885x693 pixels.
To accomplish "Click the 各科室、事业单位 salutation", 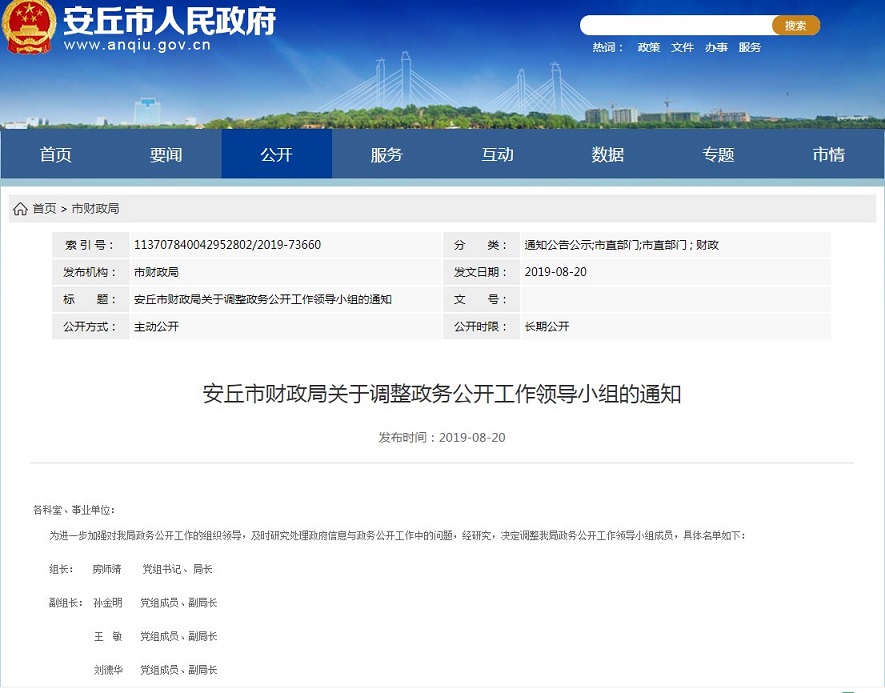I will pos(74,510).
